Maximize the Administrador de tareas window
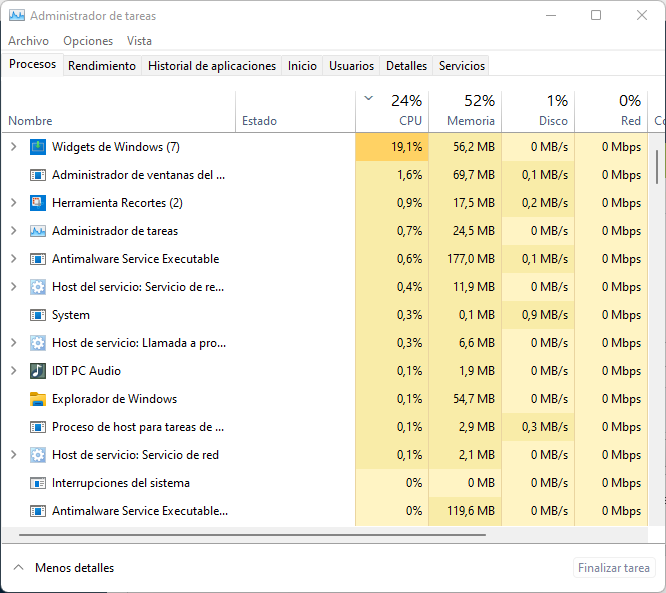Viewport: 666px width, 593px height. click(x=596, y=15)
